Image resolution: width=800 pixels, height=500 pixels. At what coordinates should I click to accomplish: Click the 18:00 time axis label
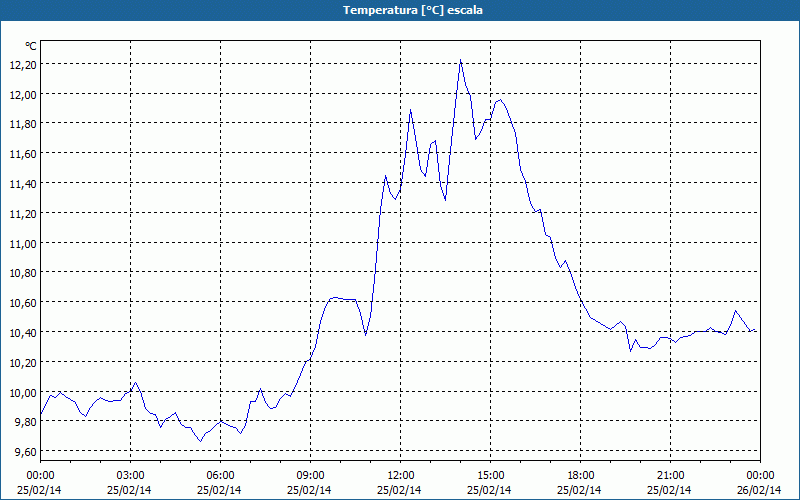581,476
